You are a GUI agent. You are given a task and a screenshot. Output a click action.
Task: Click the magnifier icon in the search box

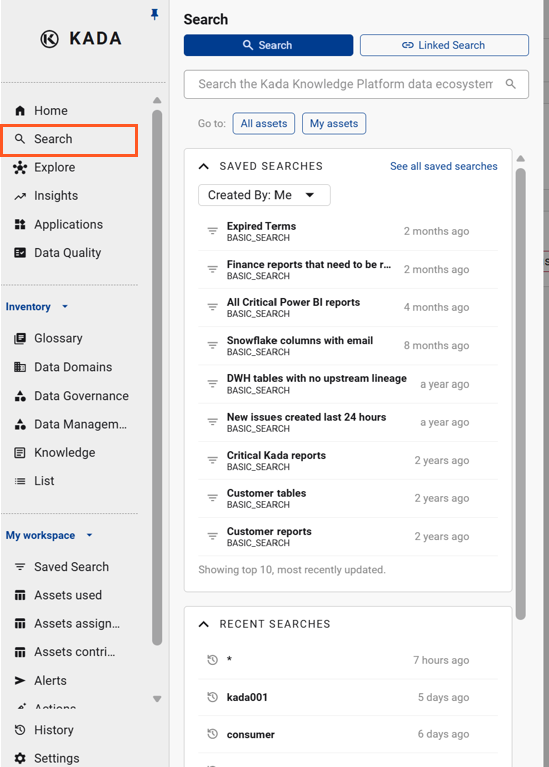click(x=510, y=84)
